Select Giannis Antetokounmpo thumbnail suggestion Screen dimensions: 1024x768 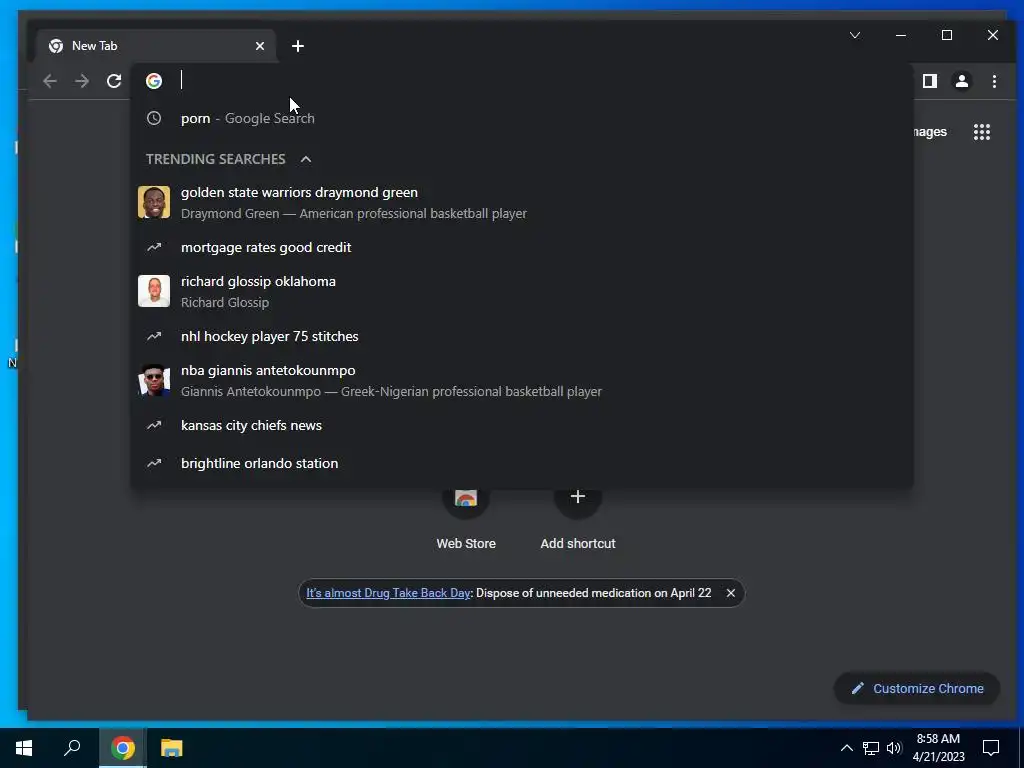pyautogui.click(x=154, y=380)
